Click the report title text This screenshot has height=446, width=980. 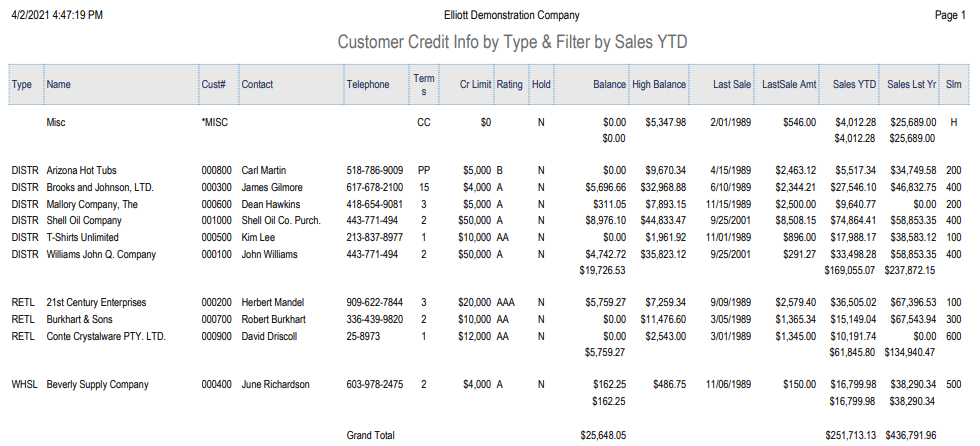[512, 42]
